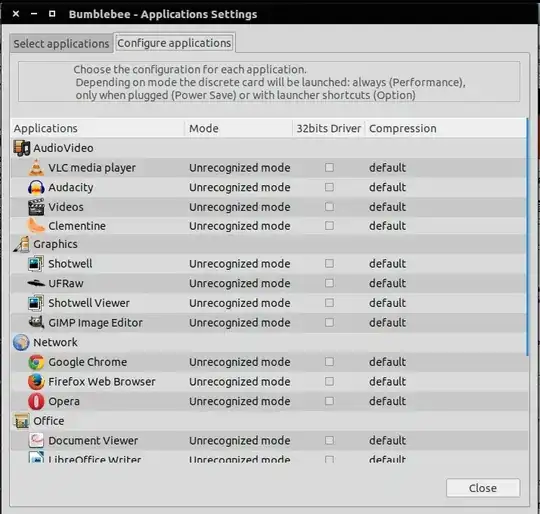540x514 pixels.
Task: Change Mode for Audacity row
Action: pyautogui.click(x=239, y=187)
